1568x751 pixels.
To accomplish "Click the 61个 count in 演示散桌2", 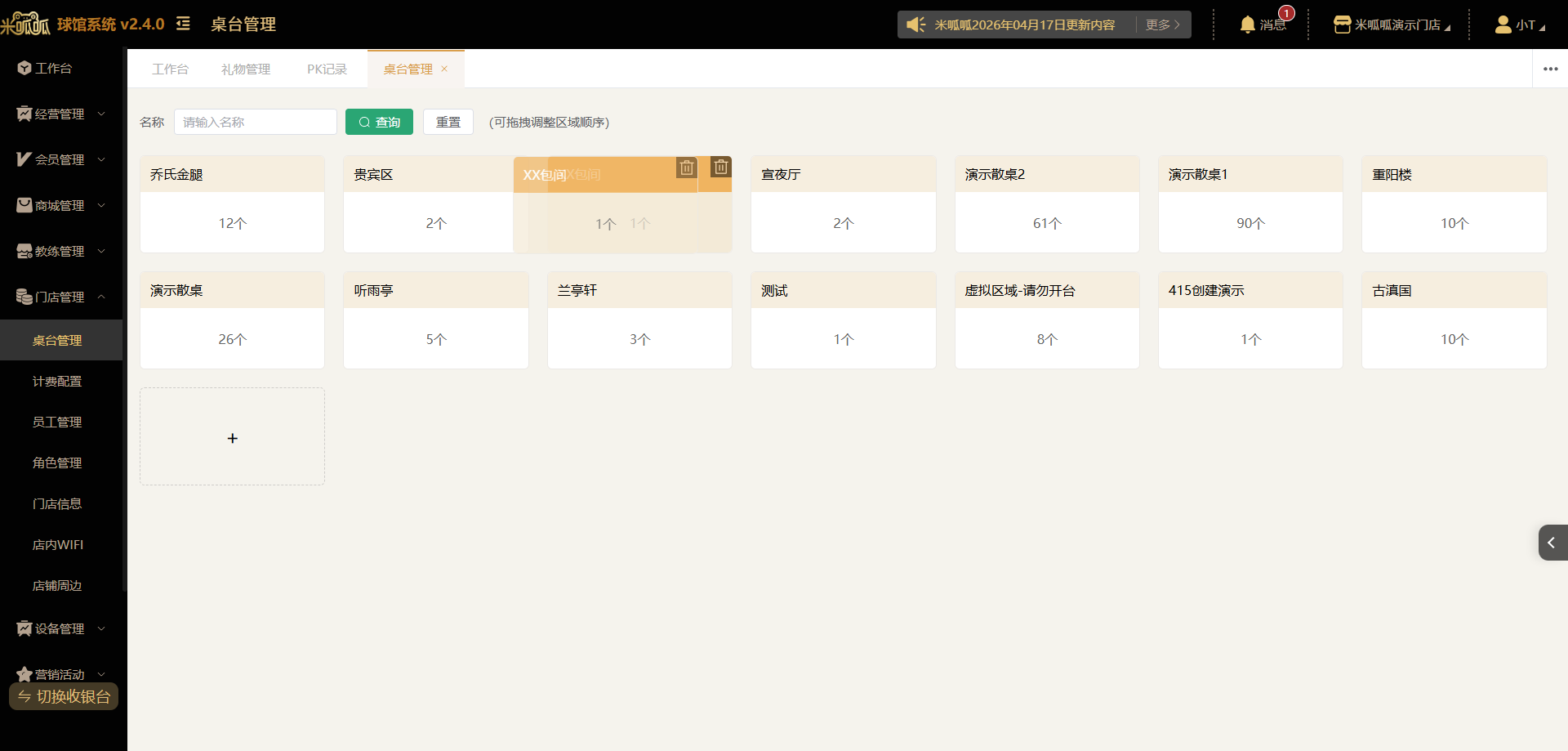I will (1047, 223).
